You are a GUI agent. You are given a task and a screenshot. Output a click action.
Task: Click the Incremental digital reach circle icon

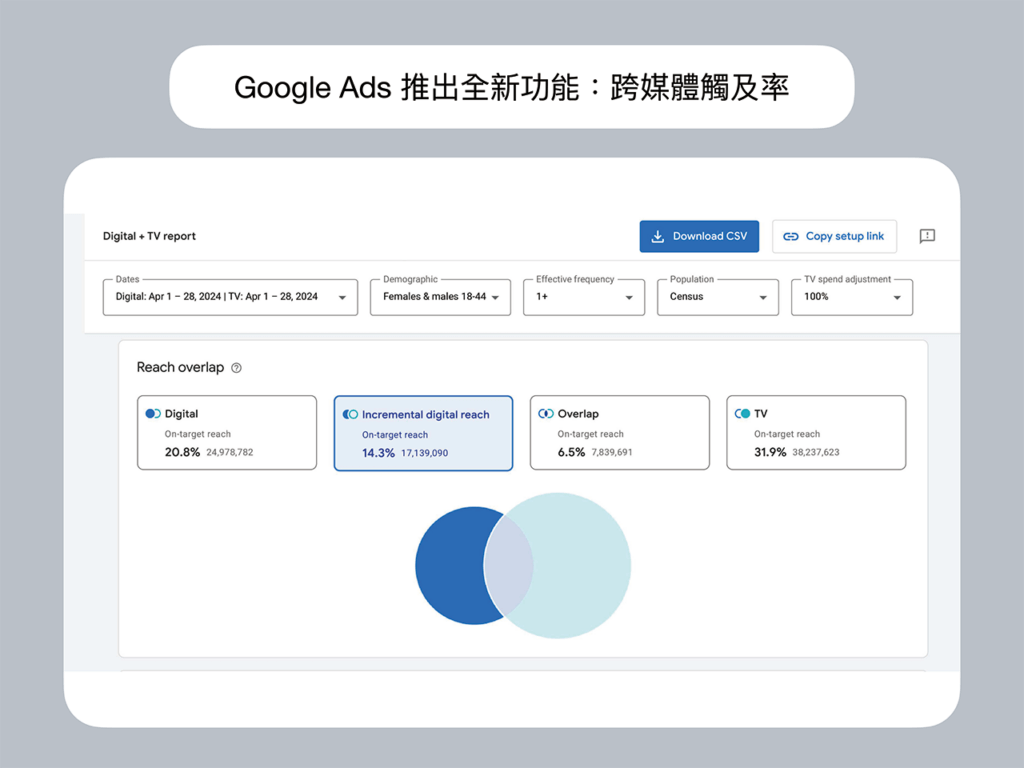point(350,414)
